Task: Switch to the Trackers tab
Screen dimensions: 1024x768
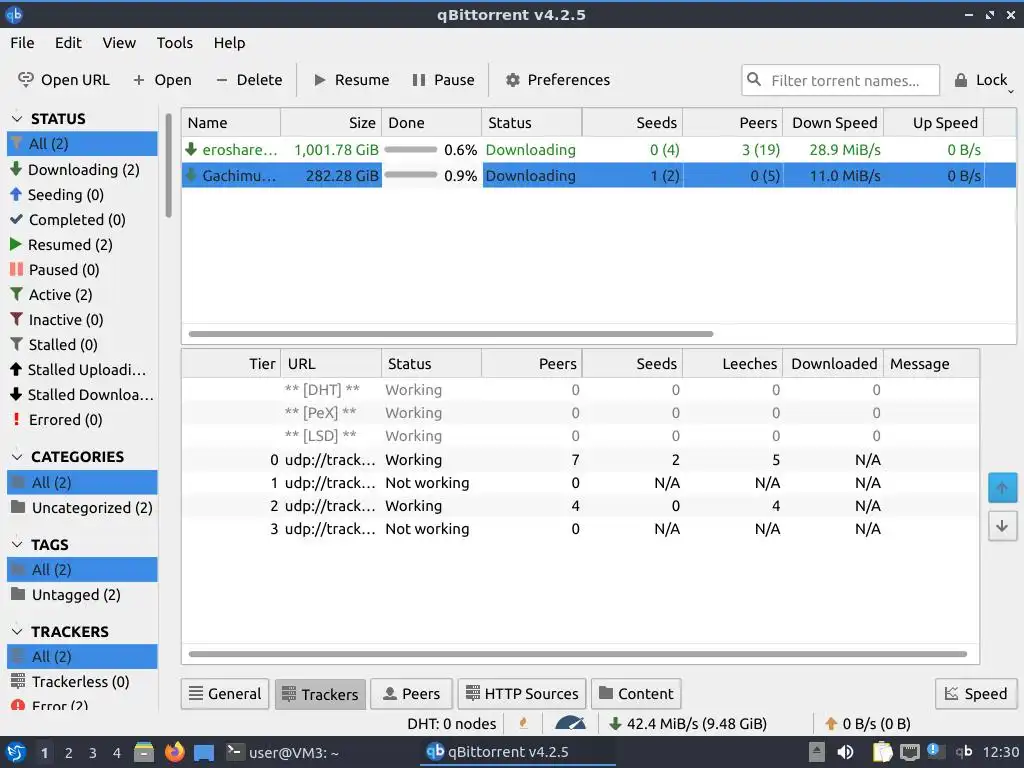Action: (320, 694)
